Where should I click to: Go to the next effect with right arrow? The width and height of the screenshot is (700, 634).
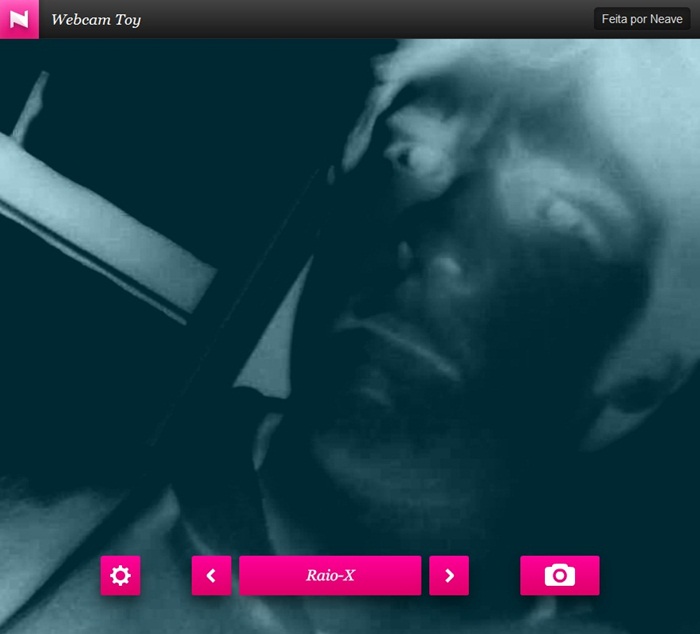point(449,575)
